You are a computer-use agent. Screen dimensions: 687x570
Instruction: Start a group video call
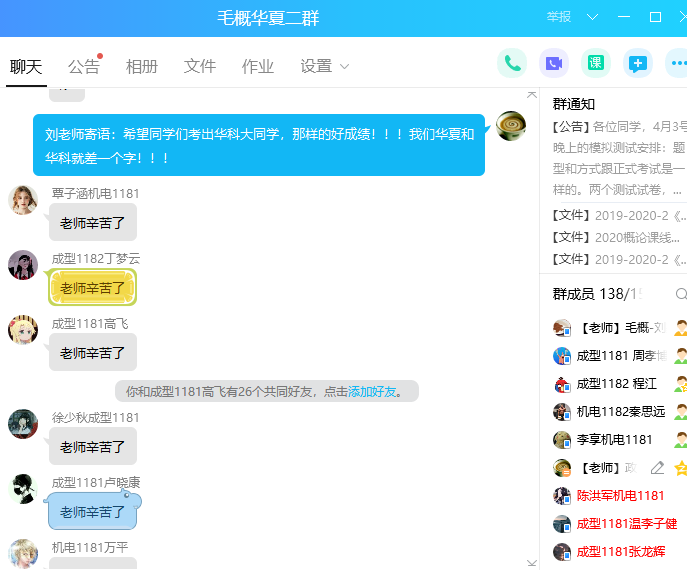[554, 63]
